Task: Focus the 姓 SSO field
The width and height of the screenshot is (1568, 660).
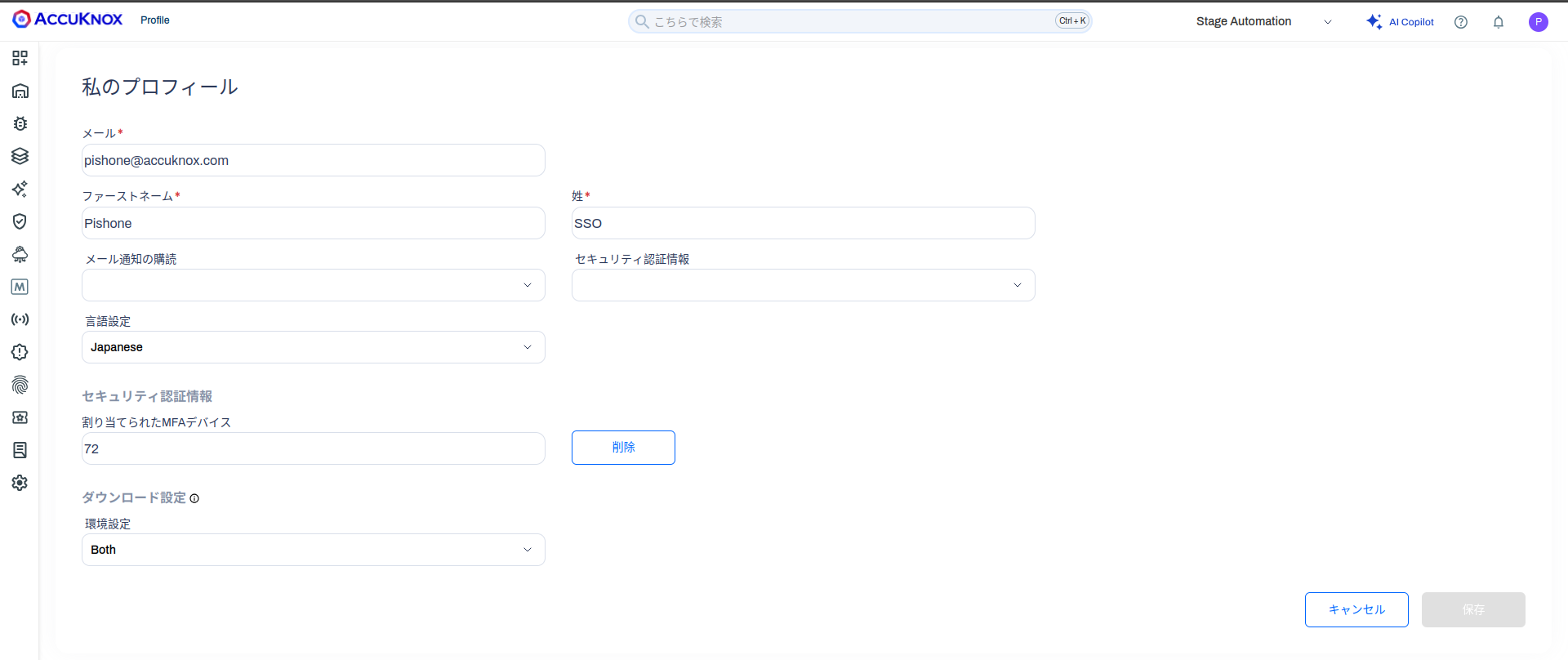Action: click(x=804, y=223)
